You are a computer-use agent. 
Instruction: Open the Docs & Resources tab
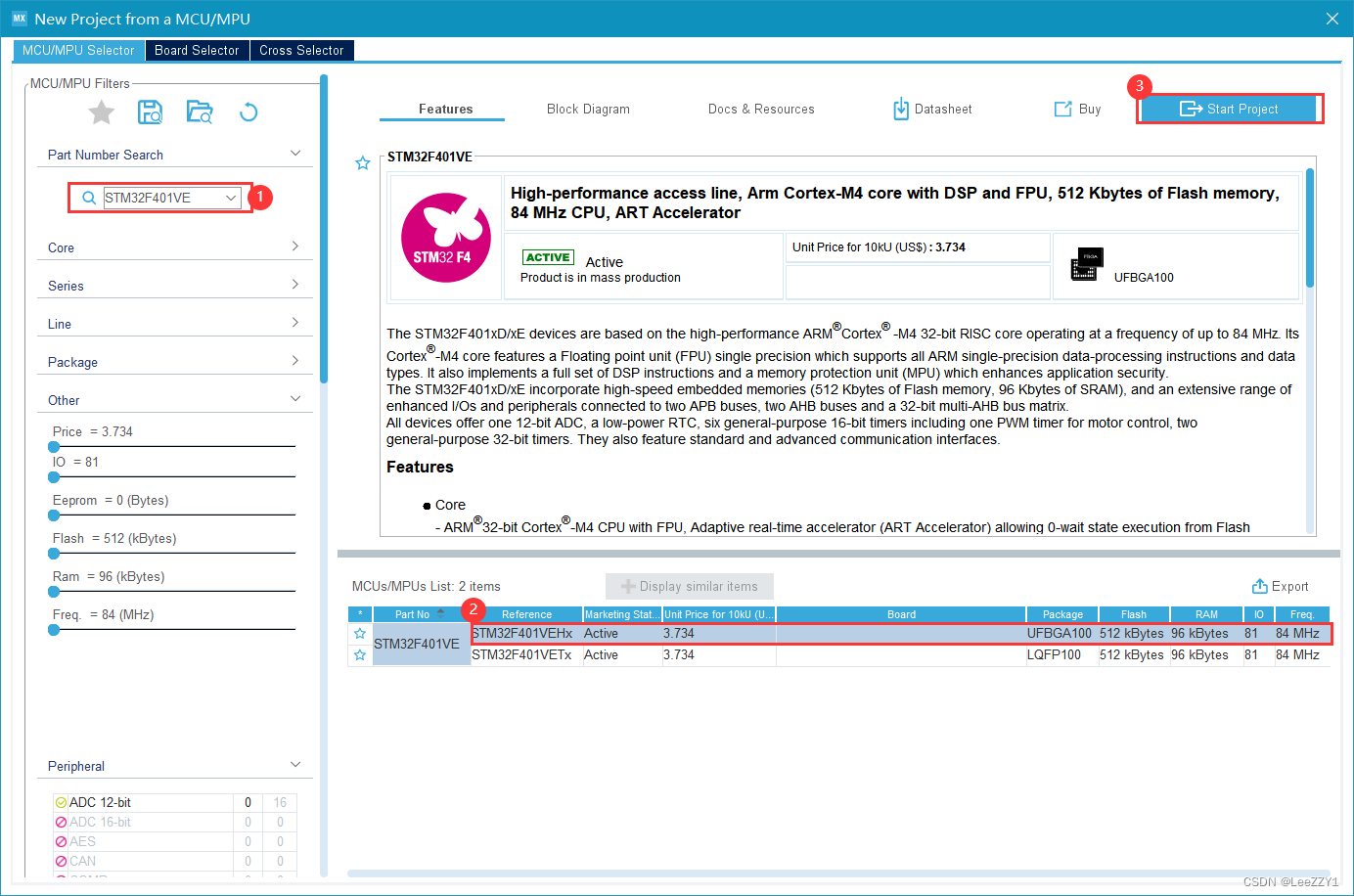[x=761, y=109]
